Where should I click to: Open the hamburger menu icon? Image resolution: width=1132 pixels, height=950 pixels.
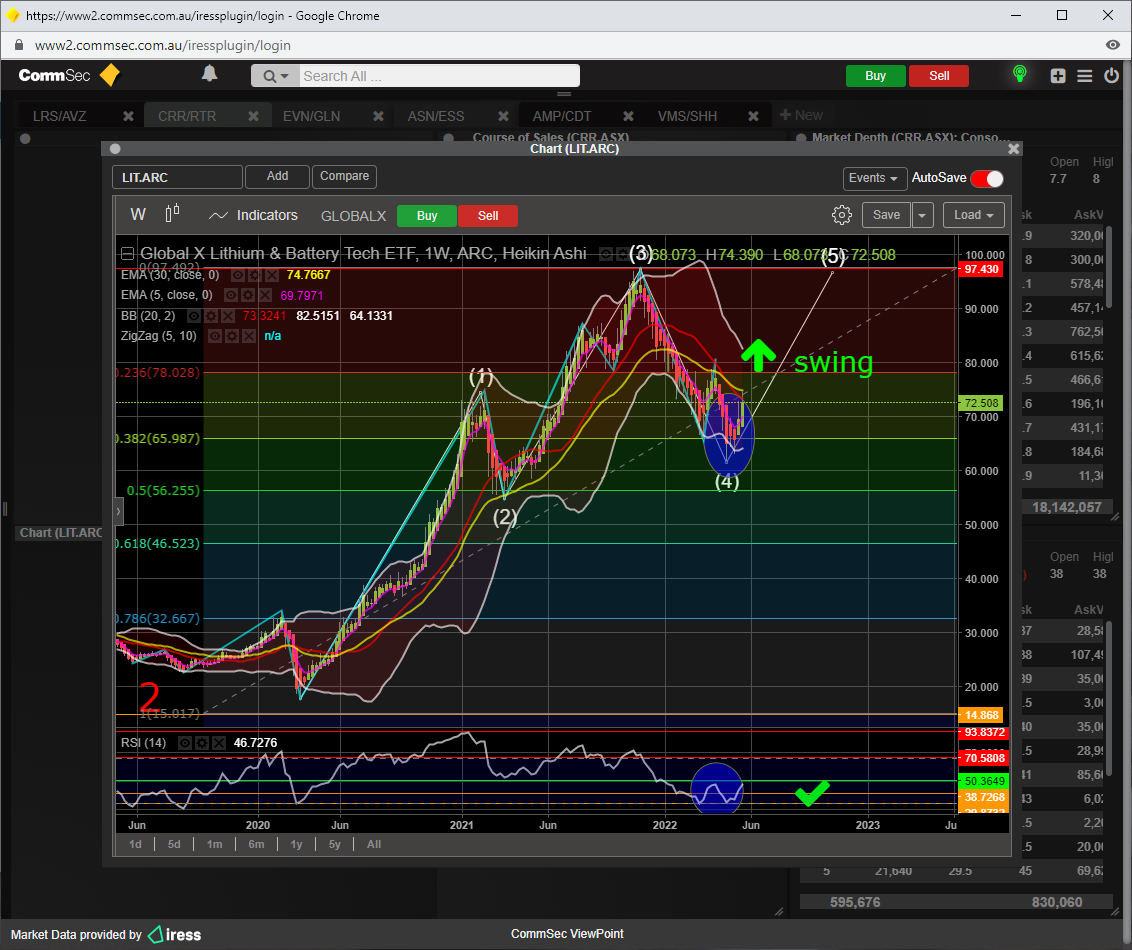pos(1084,76)
